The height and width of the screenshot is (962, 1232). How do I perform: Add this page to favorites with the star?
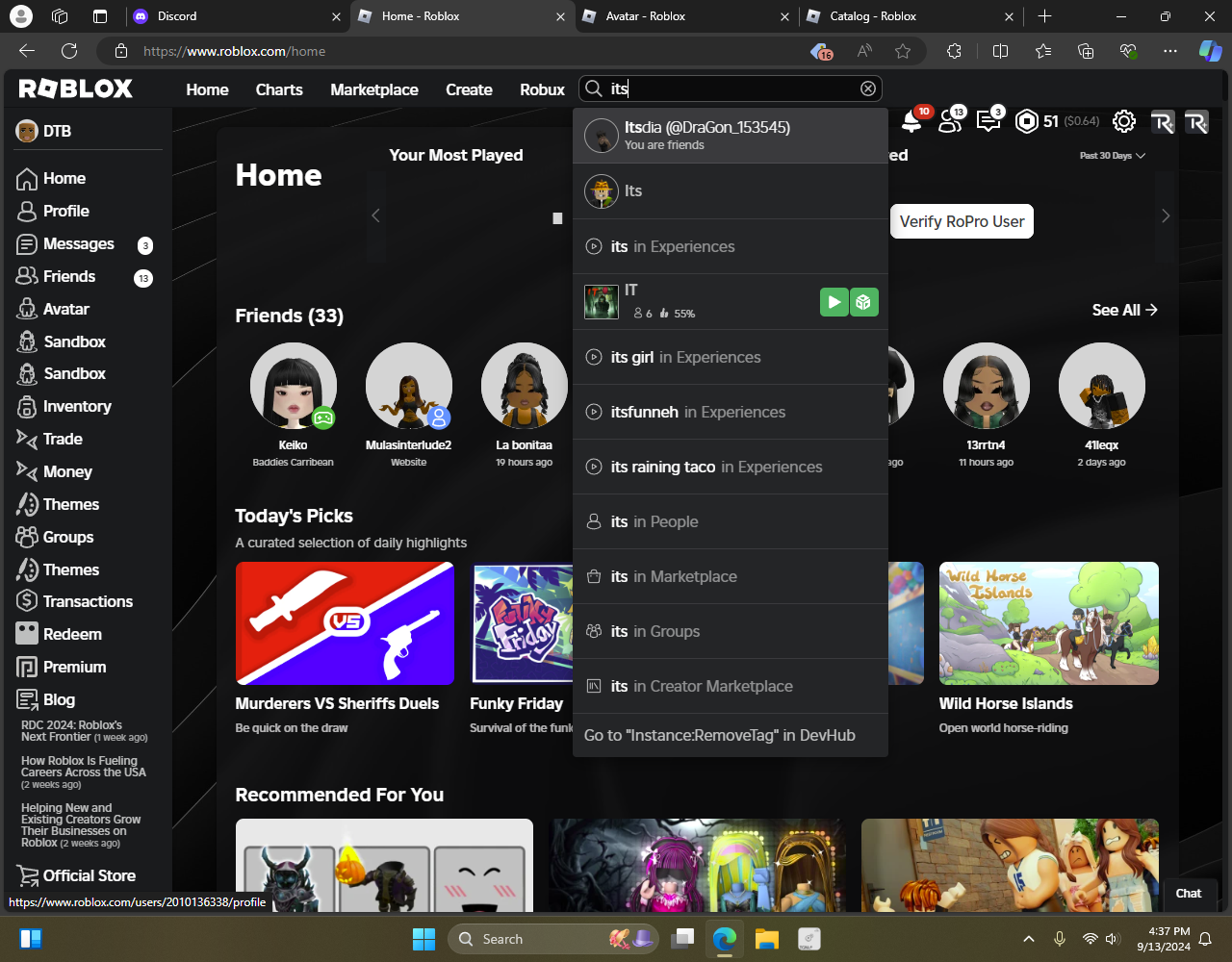tap(903, 51)
